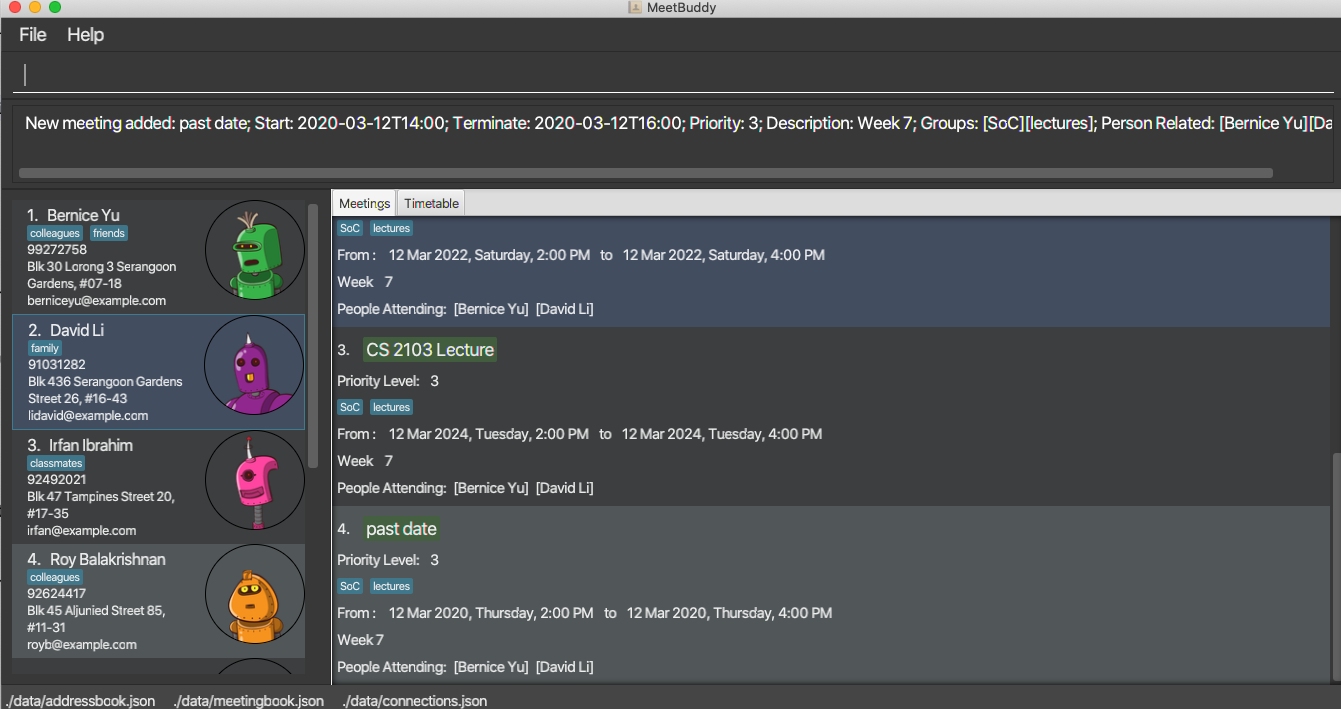Select contact name Roy Balakrishnan
Viewport: 1341px width, 709px height.
(x=108, y=559)
